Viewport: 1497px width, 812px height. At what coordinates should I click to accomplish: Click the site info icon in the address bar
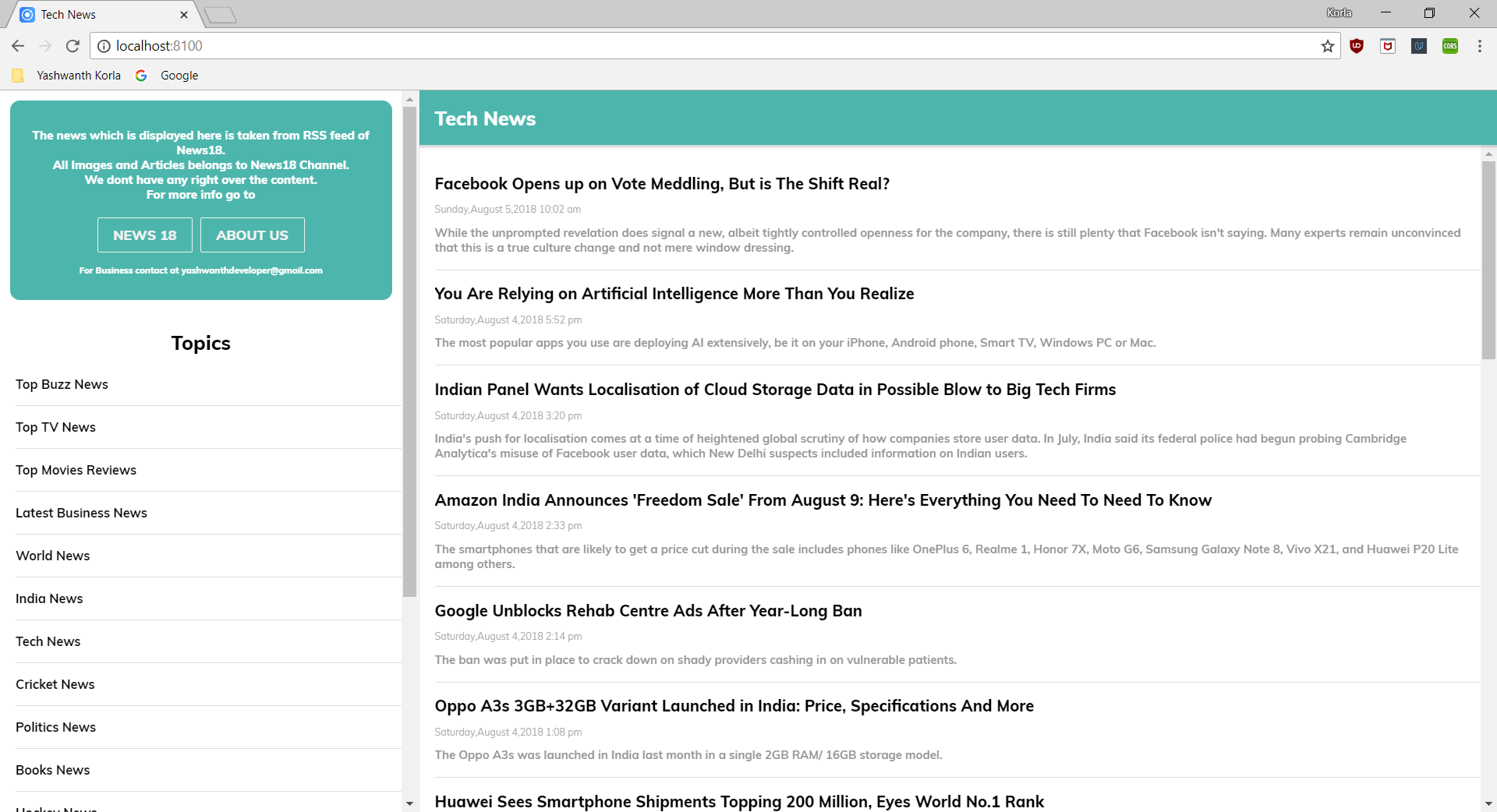click(x=104, y=46)
